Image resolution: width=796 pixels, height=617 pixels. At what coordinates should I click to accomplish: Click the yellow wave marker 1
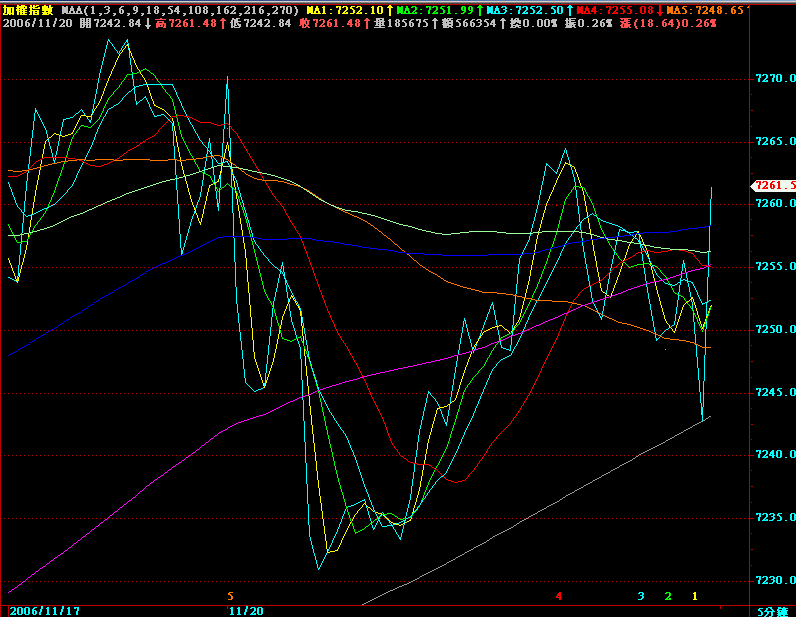click(695, 596)
